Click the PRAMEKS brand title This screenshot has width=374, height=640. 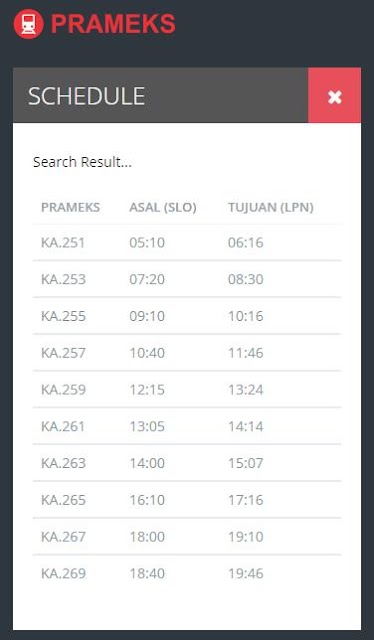(x=113, y=24)
